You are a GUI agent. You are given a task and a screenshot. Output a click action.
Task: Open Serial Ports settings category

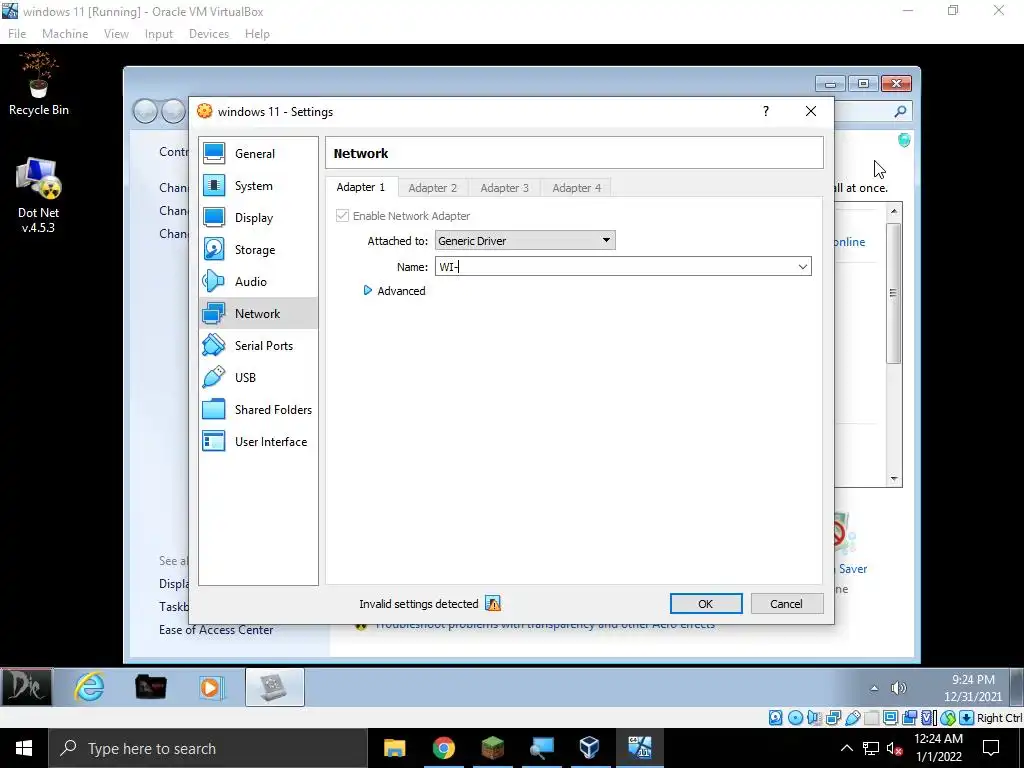[258, 345]
